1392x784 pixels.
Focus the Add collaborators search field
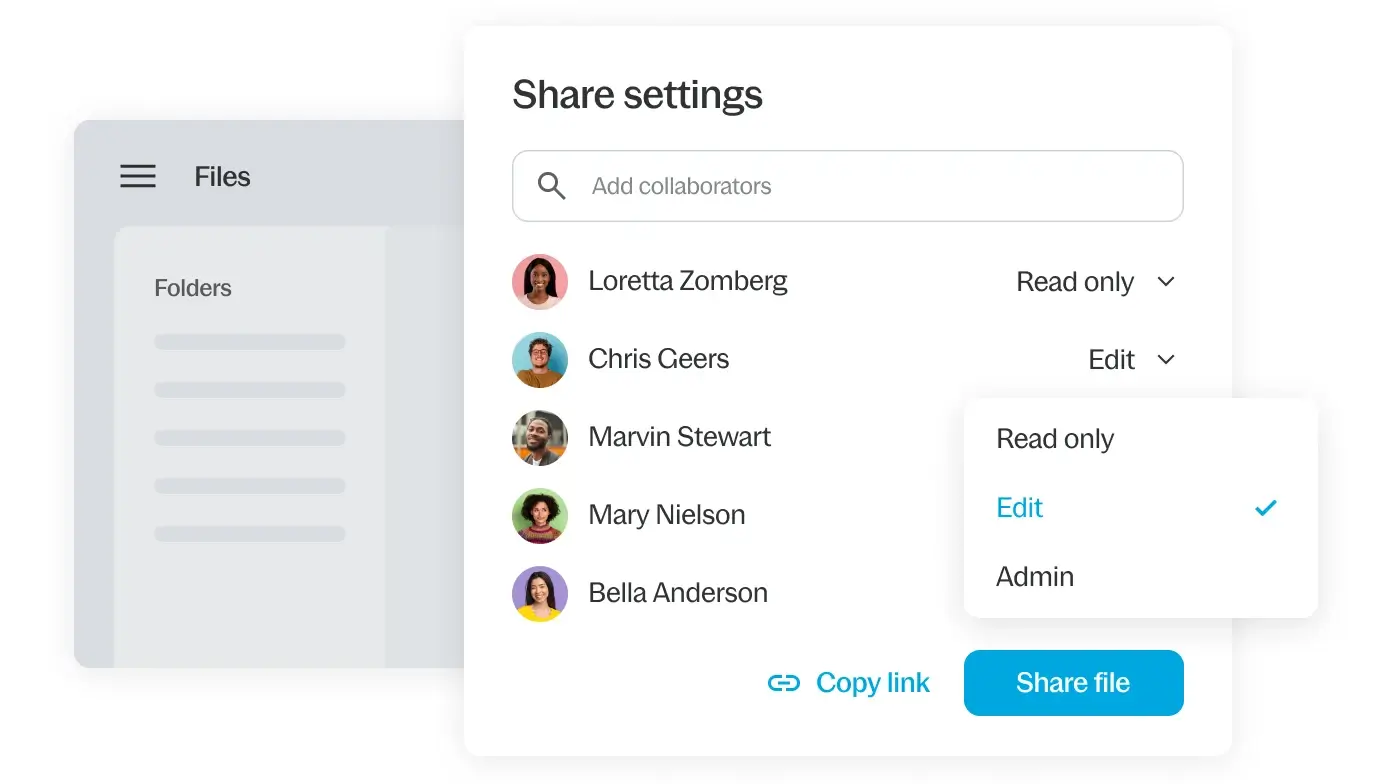[860, 186]
